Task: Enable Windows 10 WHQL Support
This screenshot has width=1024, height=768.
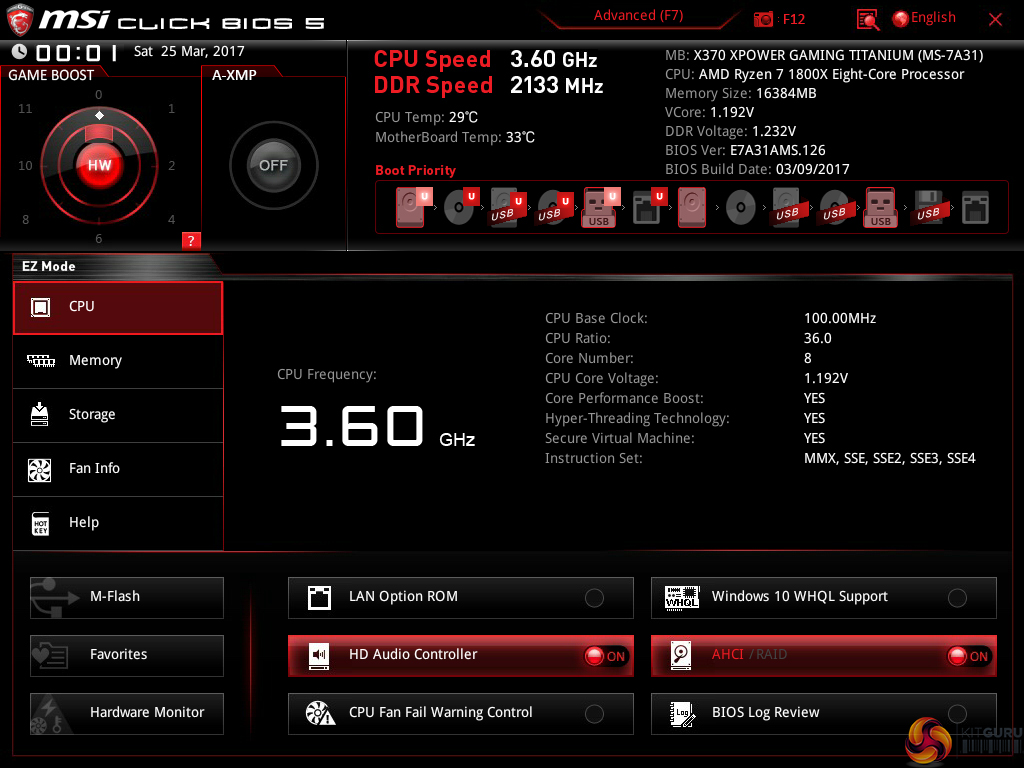Action: pyautogui.click(x=824, y=598)
